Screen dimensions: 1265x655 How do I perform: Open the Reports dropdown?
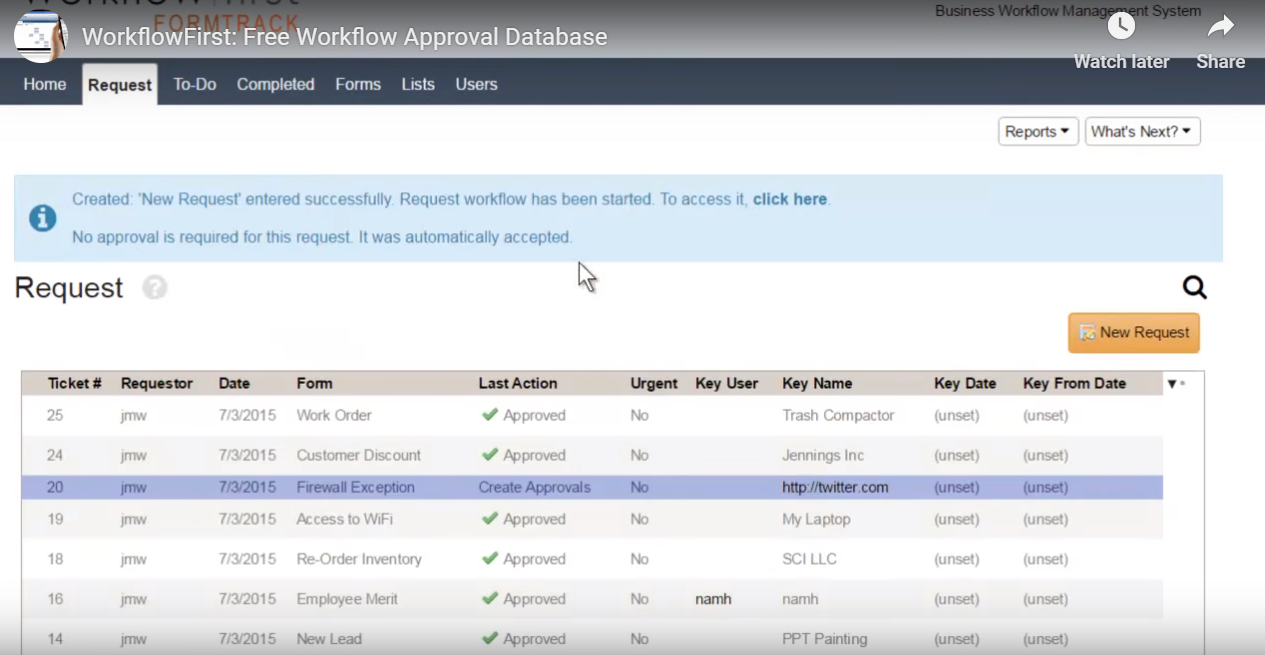1037,131
